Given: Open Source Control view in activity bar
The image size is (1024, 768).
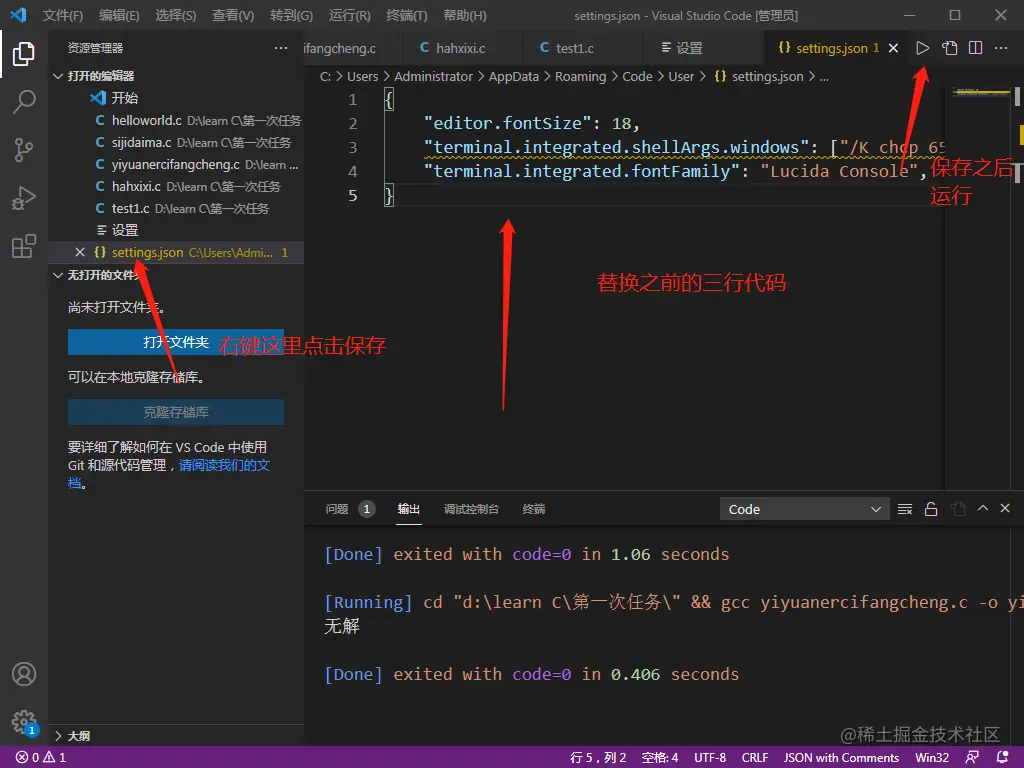Looking at the screenshot, I should tap(24, 150).
